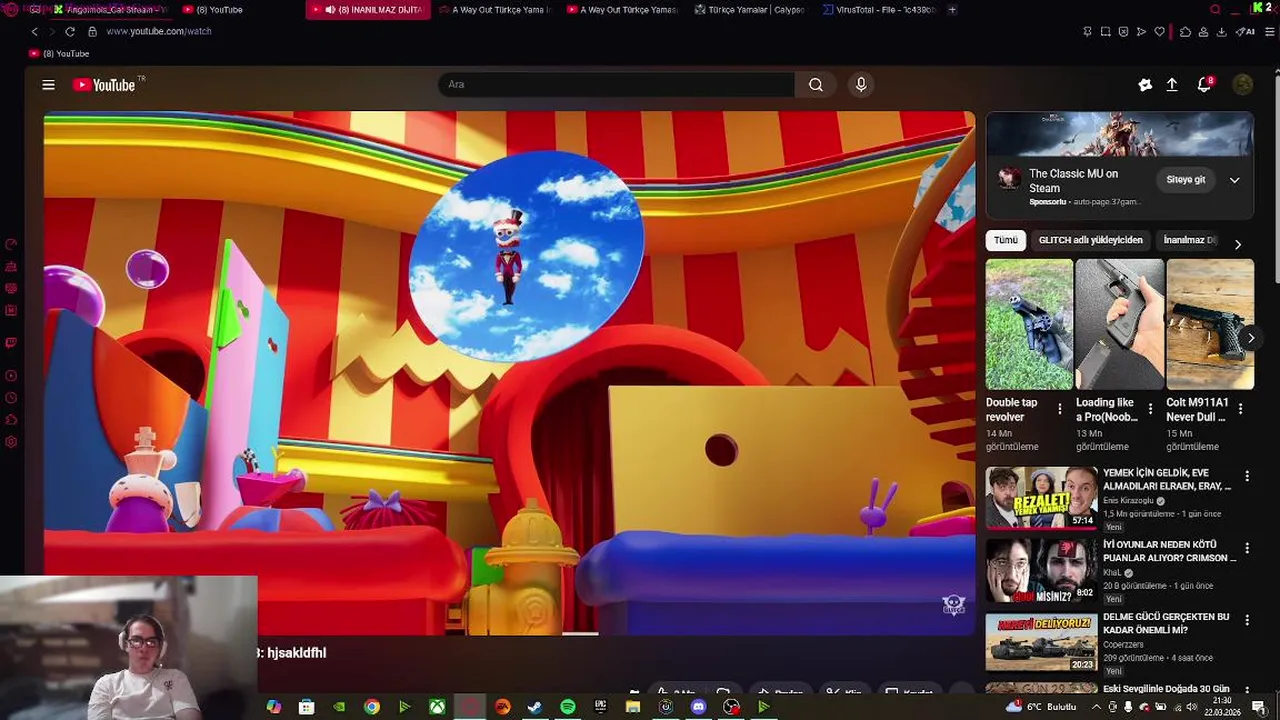Select the Tümü filter chip

tap(1005, 240)
